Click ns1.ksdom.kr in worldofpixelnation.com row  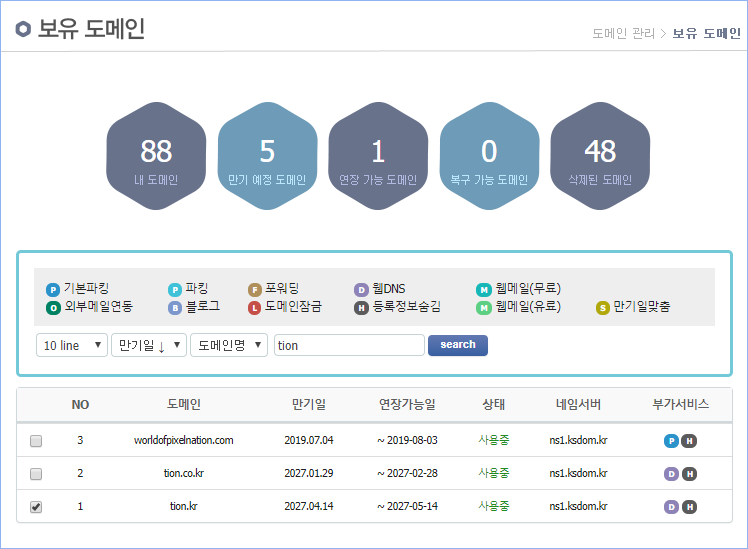pos(578,440)
